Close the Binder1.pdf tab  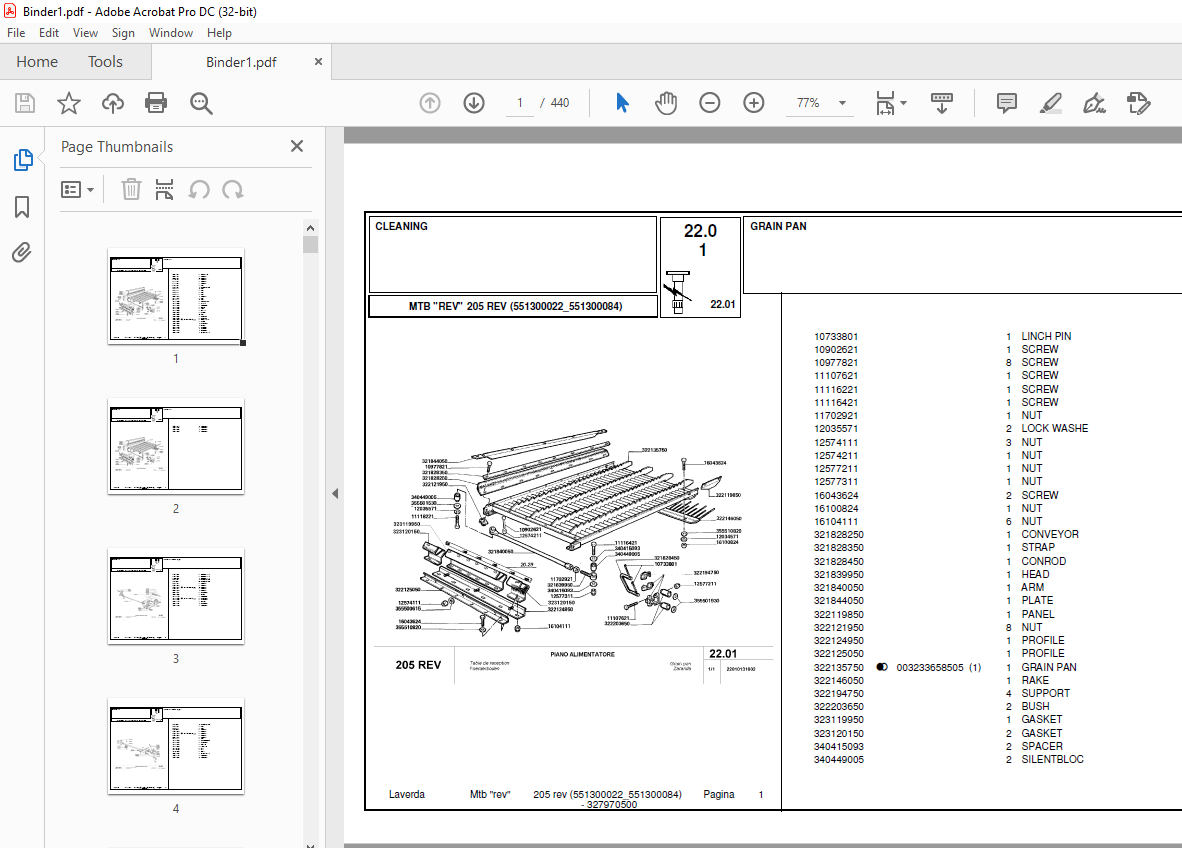click(318, 62)
